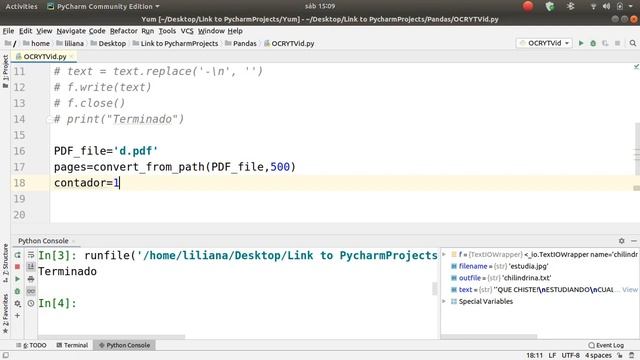Image resolution: width=640 pixels, height=360 pixels.
Task: Click the Pandas breadcrumb folder
Action: (241, 43)
